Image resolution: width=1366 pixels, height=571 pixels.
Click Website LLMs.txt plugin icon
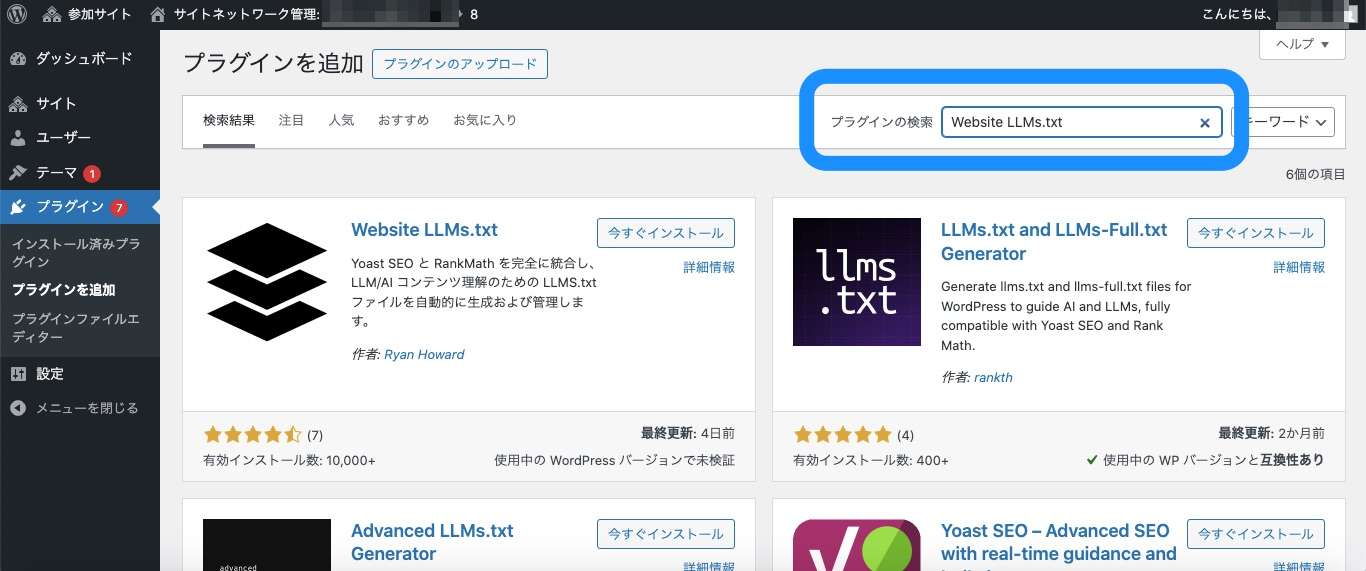tap(267, 282)
